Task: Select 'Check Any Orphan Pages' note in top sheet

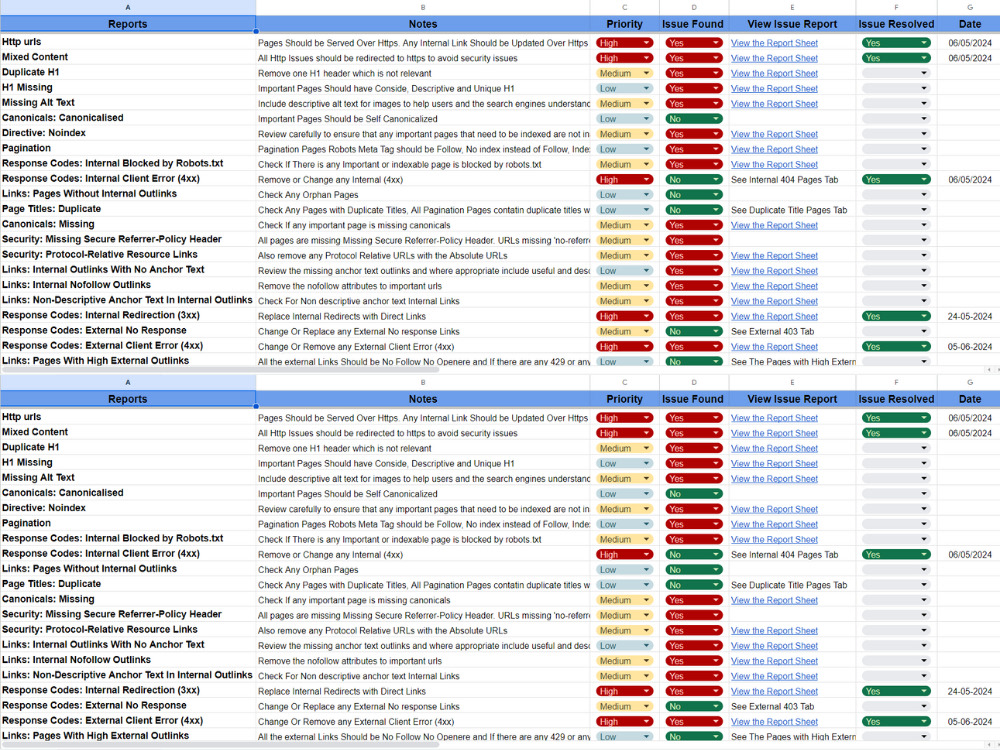Action: pyautogui.click(x=423, y=195)
